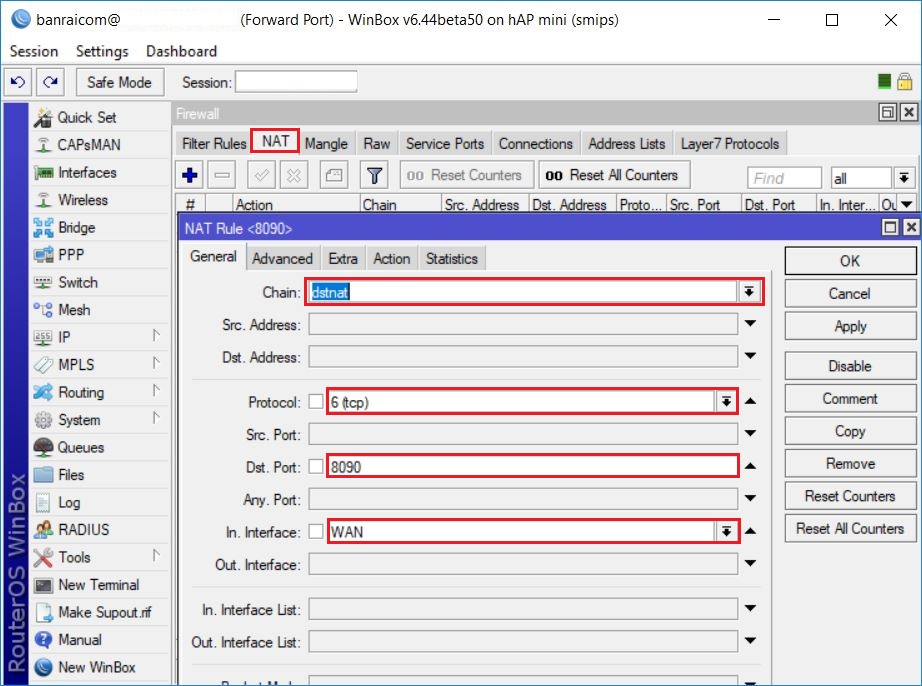The image size is (922, 686).
Task: Open the Bridge configuration
Action: coord(62,227)
